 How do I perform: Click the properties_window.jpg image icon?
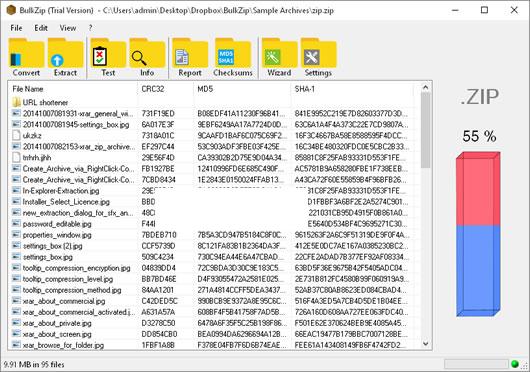pos(16,234)
